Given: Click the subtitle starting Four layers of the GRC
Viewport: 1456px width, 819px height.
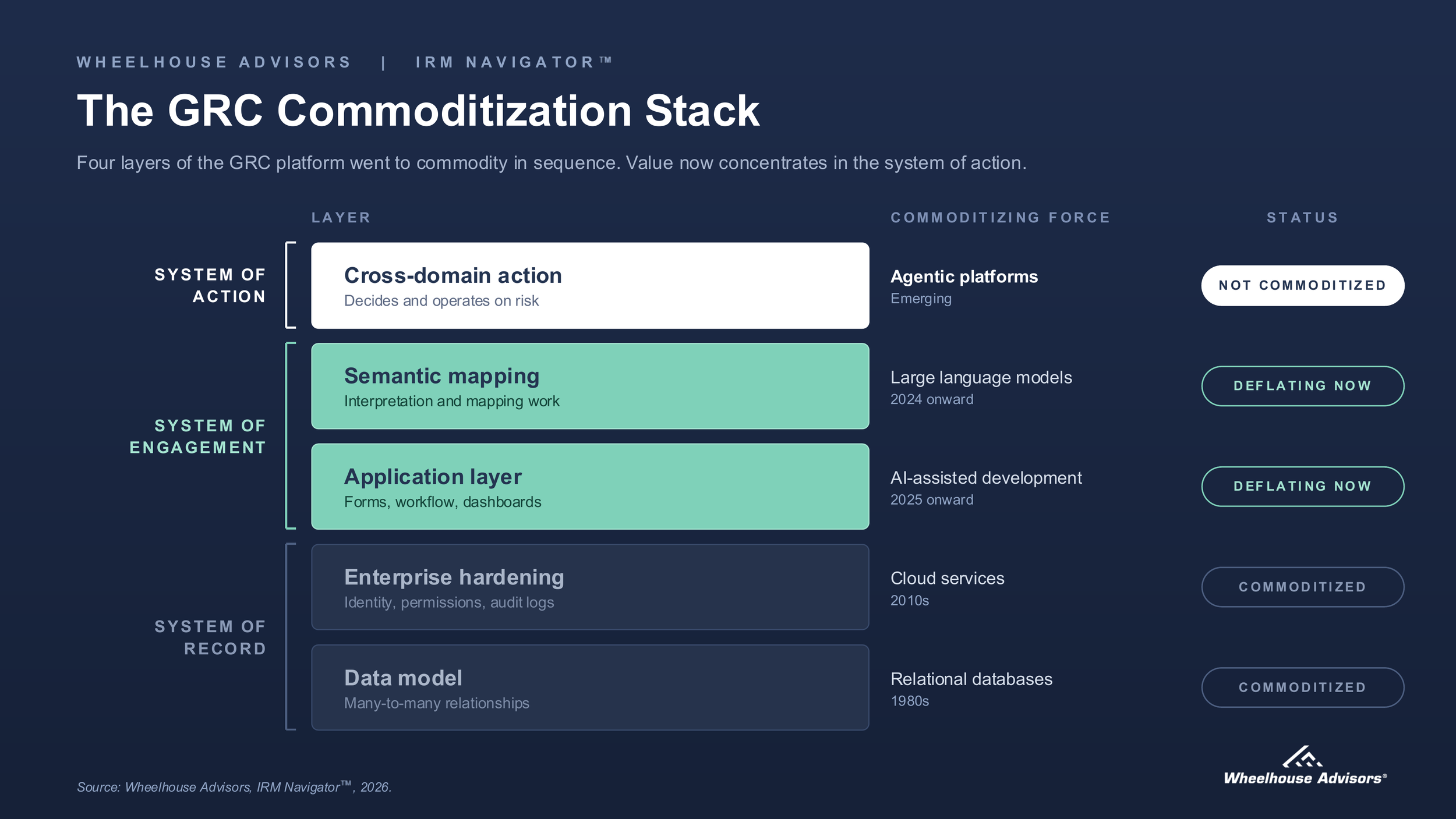Looking at the screenshot, I should pyautogui.click(x=552, y=163).
